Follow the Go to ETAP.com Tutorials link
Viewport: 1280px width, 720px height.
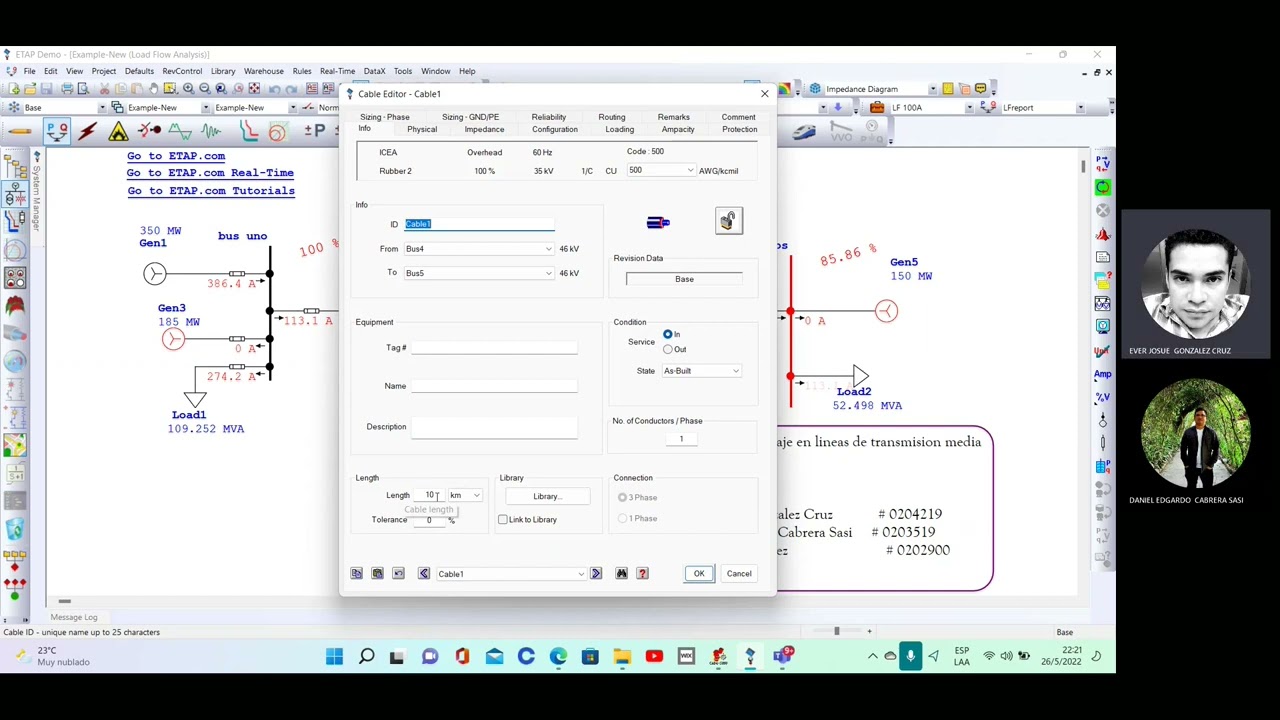pyautogui.click(x=211, y=191)
